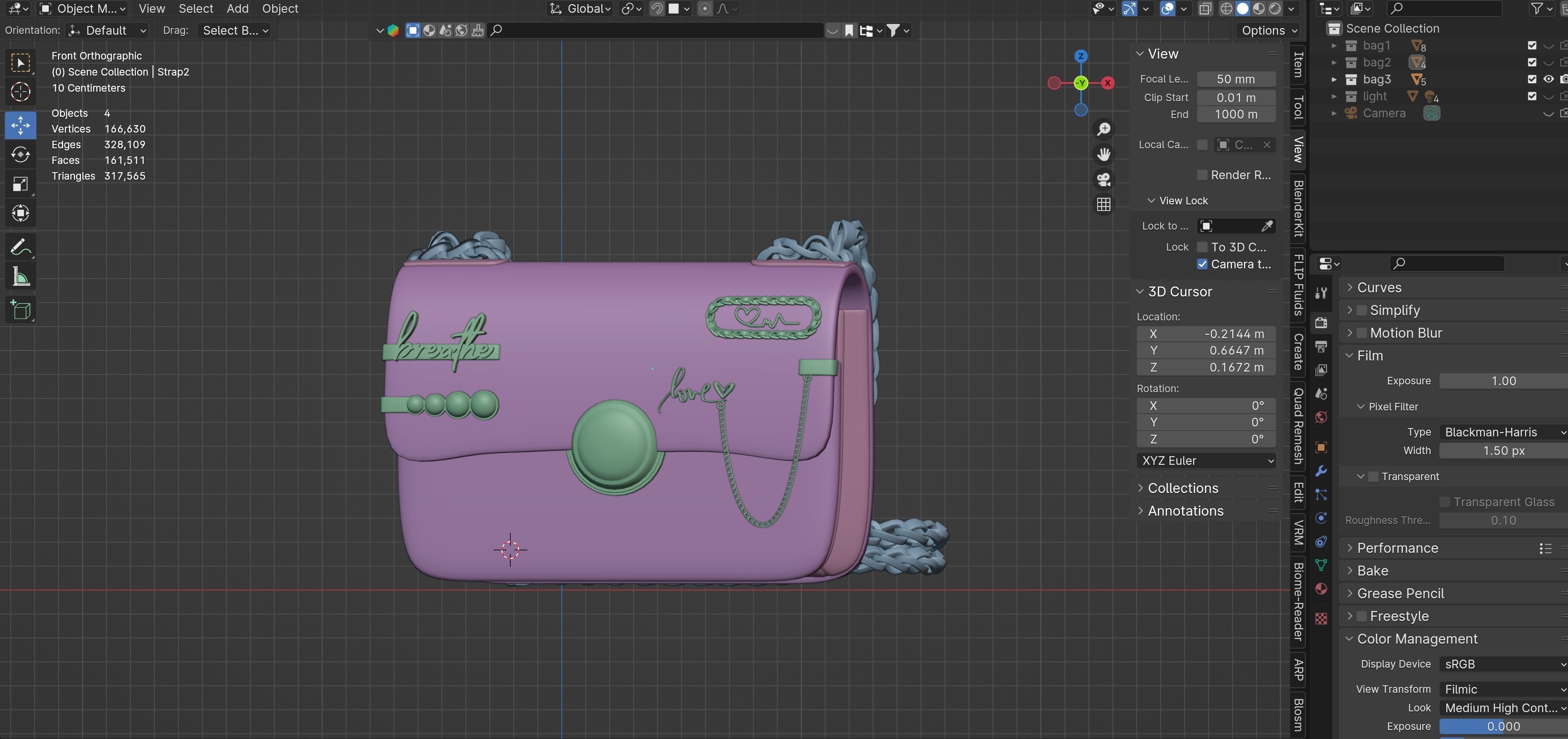
Task: Activate the Annotate pencil tool
Action: pos(21,247)
